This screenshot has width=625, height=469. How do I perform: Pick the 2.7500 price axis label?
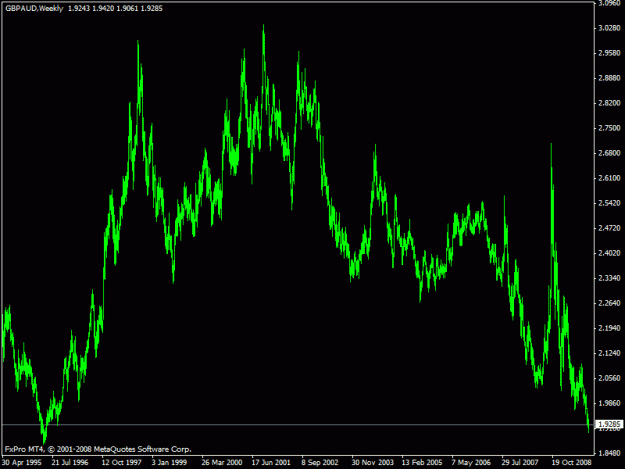609,128
